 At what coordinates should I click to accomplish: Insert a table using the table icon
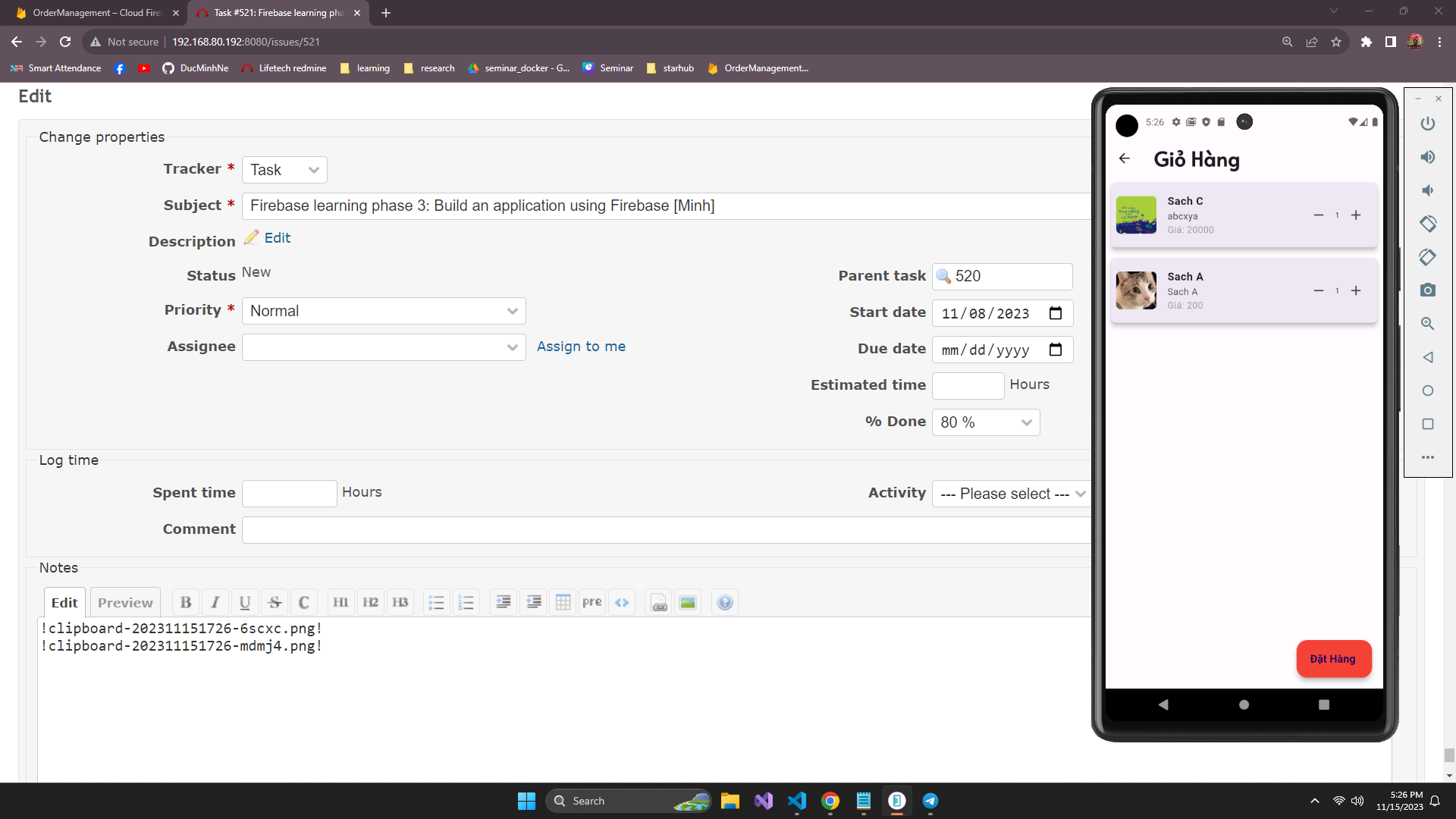click(563, 602)
